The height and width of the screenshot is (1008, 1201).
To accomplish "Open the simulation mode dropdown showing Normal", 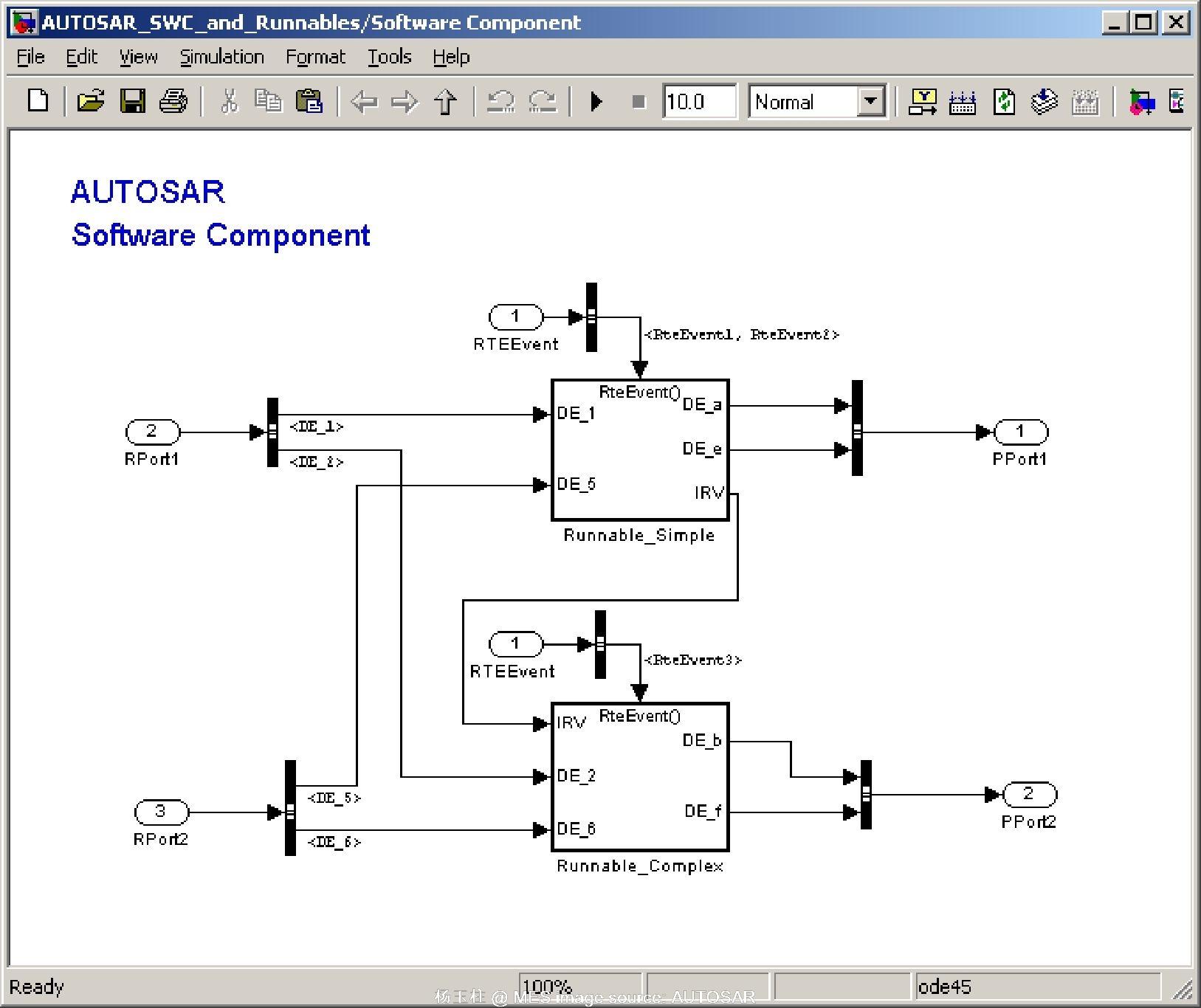I will pyautogui.click(x=872, y=102).
